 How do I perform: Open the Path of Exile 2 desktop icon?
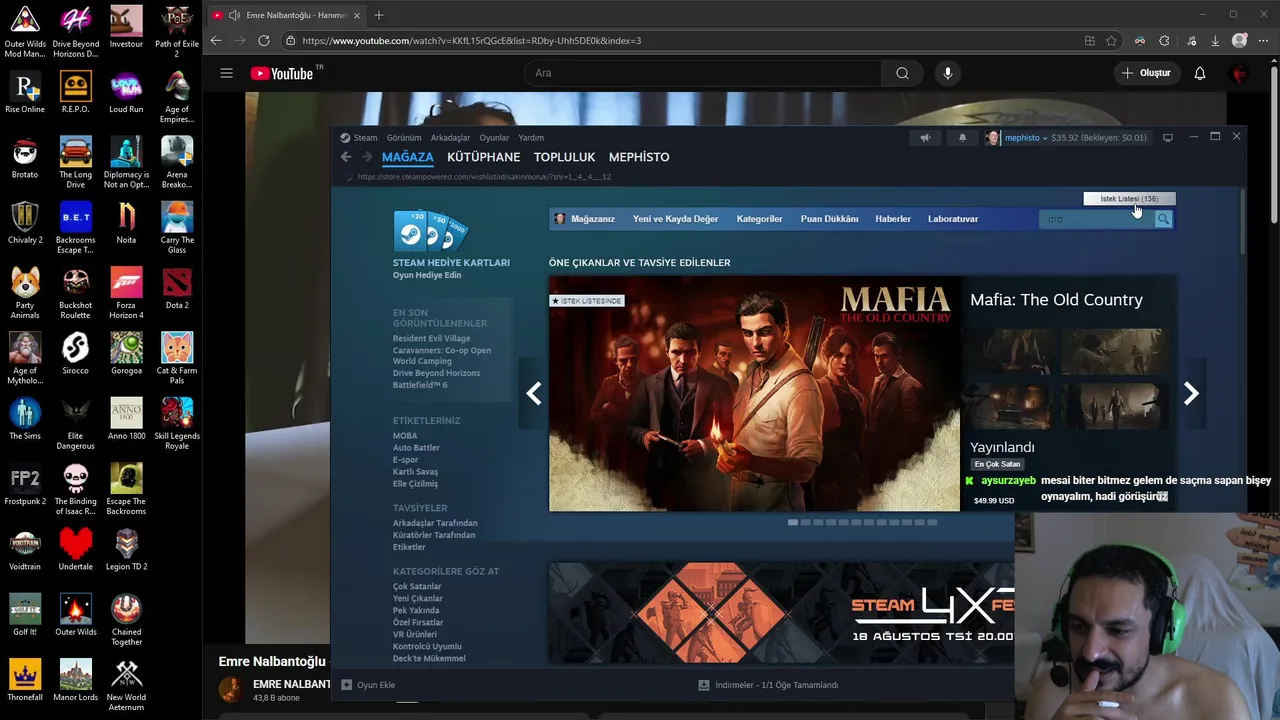coord(177,32)
